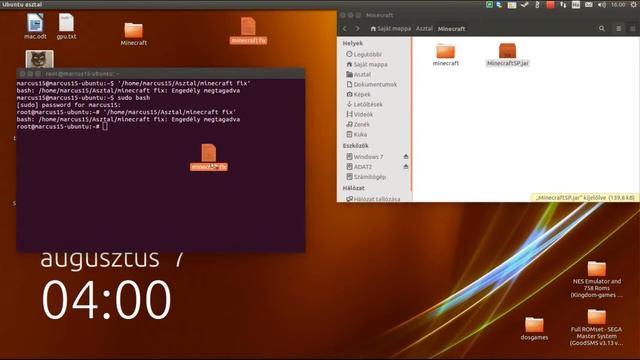Open Asztal in the sidebar
The width and height of the screenshot is (640, 360).
359,75
